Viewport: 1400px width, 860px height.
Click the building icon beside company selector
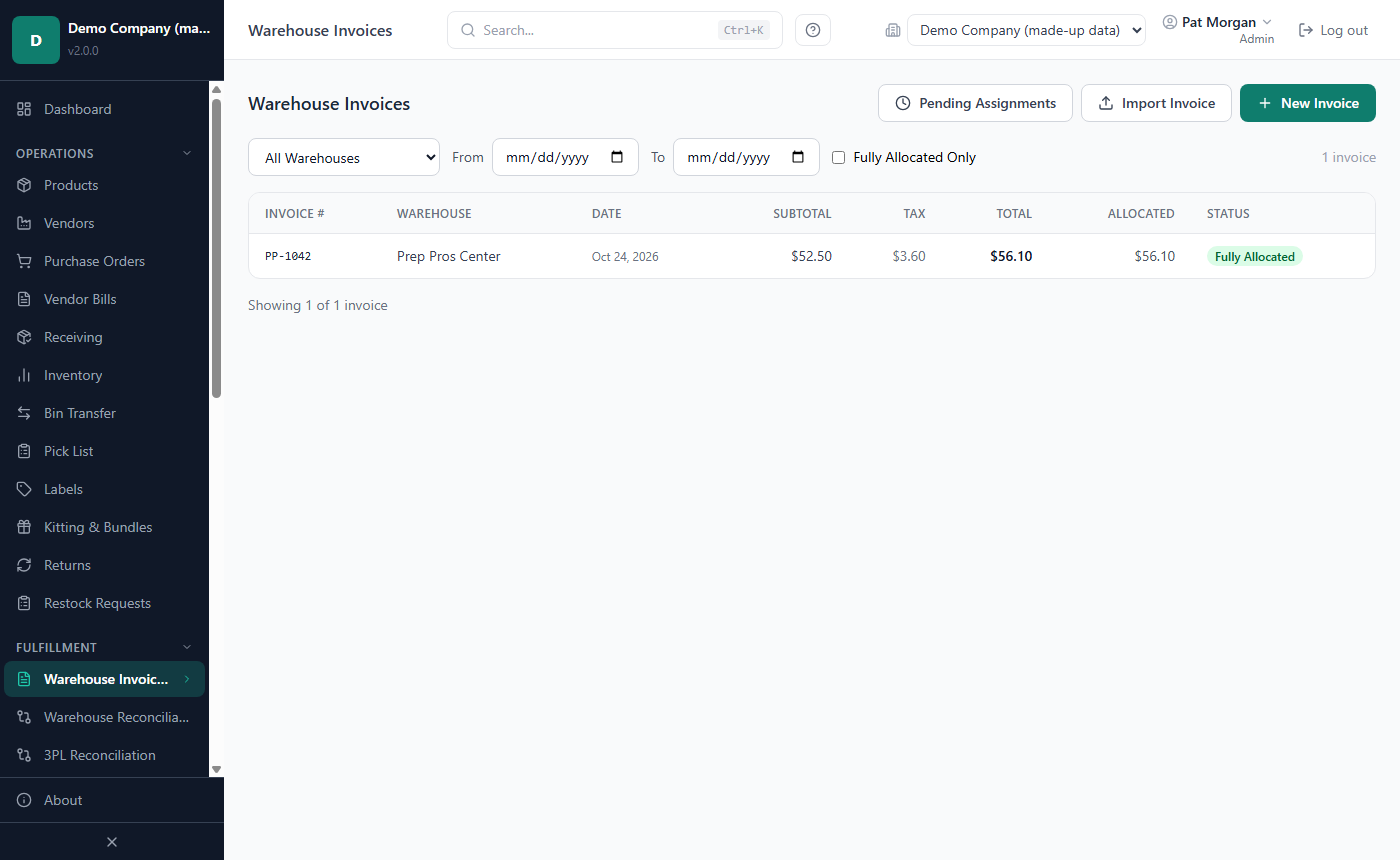pyautogui.click(x=893, y=30)
